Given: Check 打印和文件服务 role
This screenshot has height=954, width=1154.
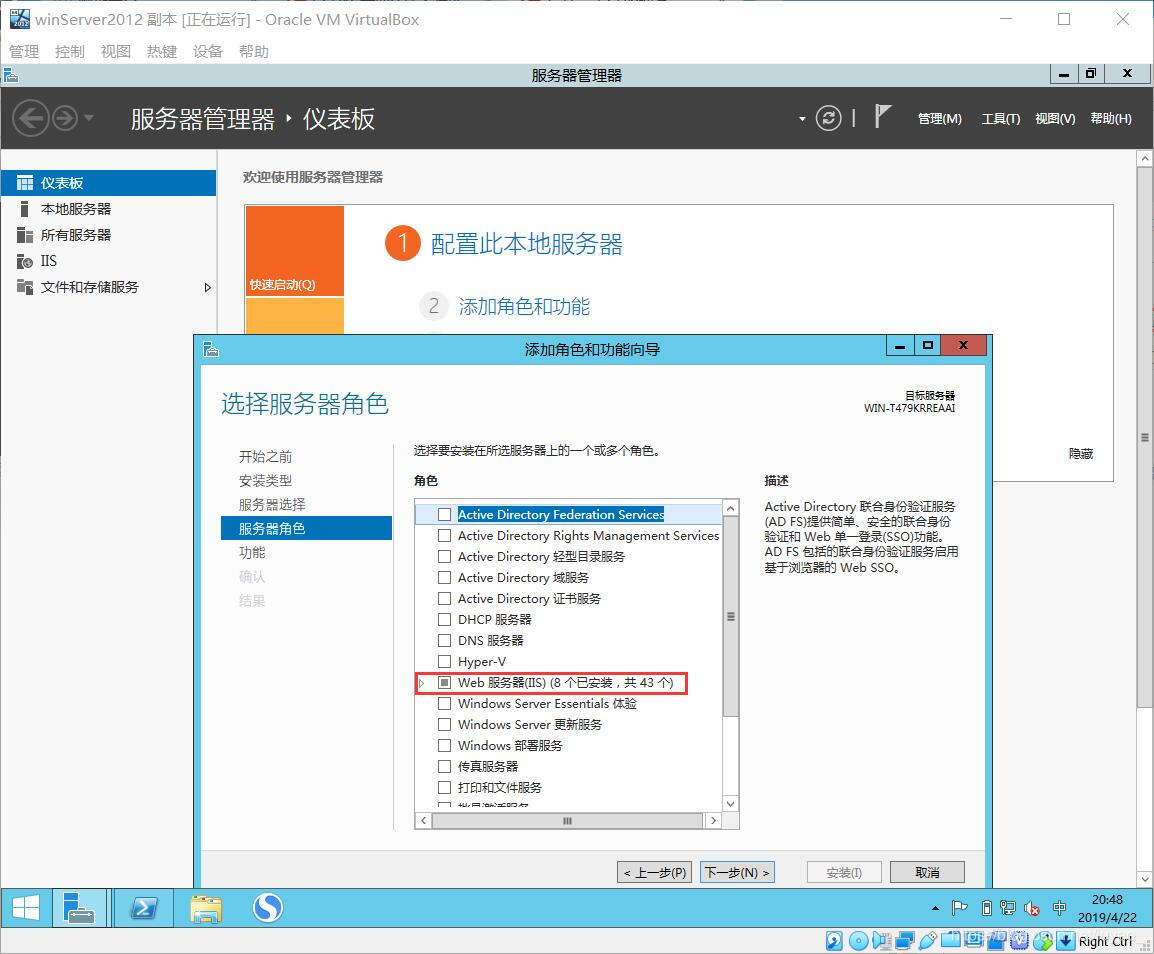Looking at the screenshot, I should coord(445,788).
